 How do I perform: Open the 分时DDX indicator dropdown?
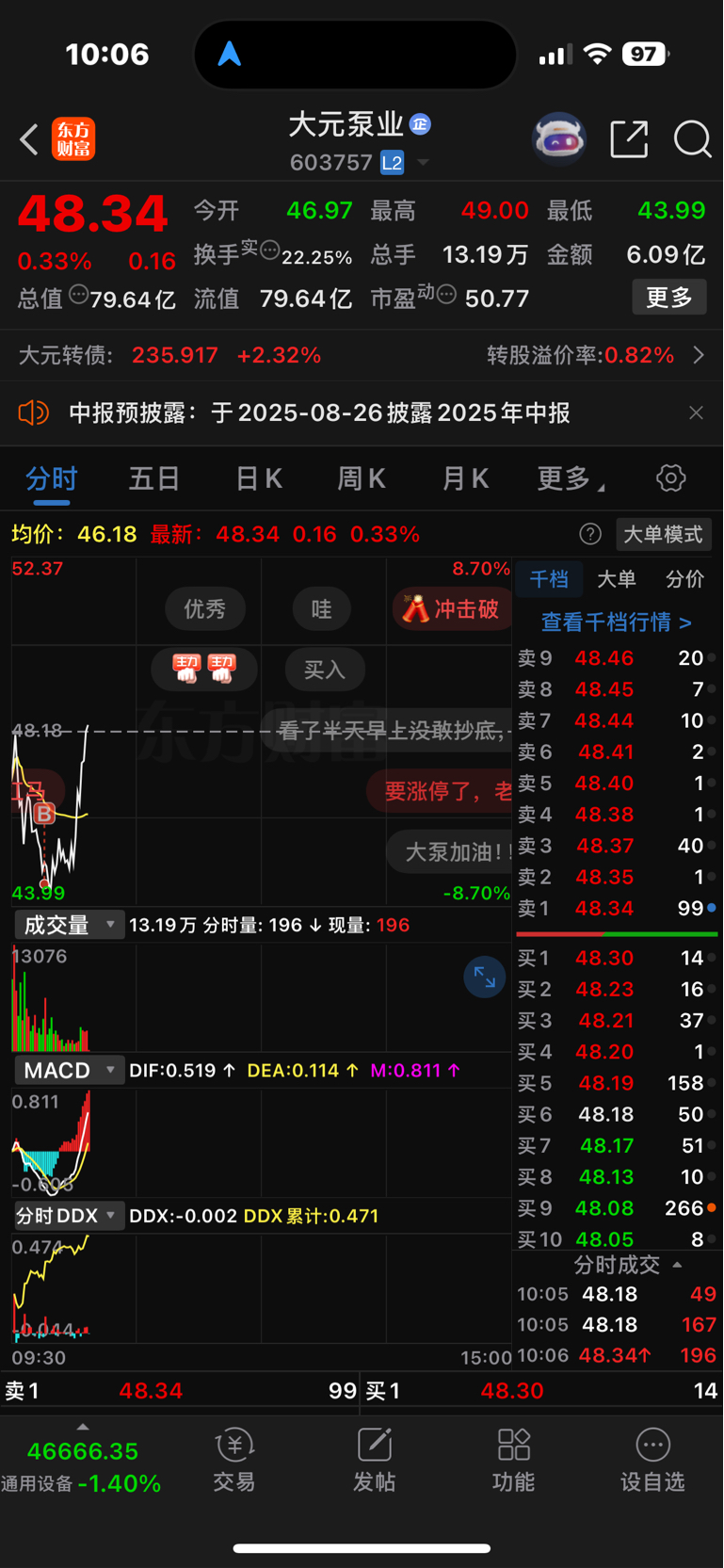(69, 1216)
